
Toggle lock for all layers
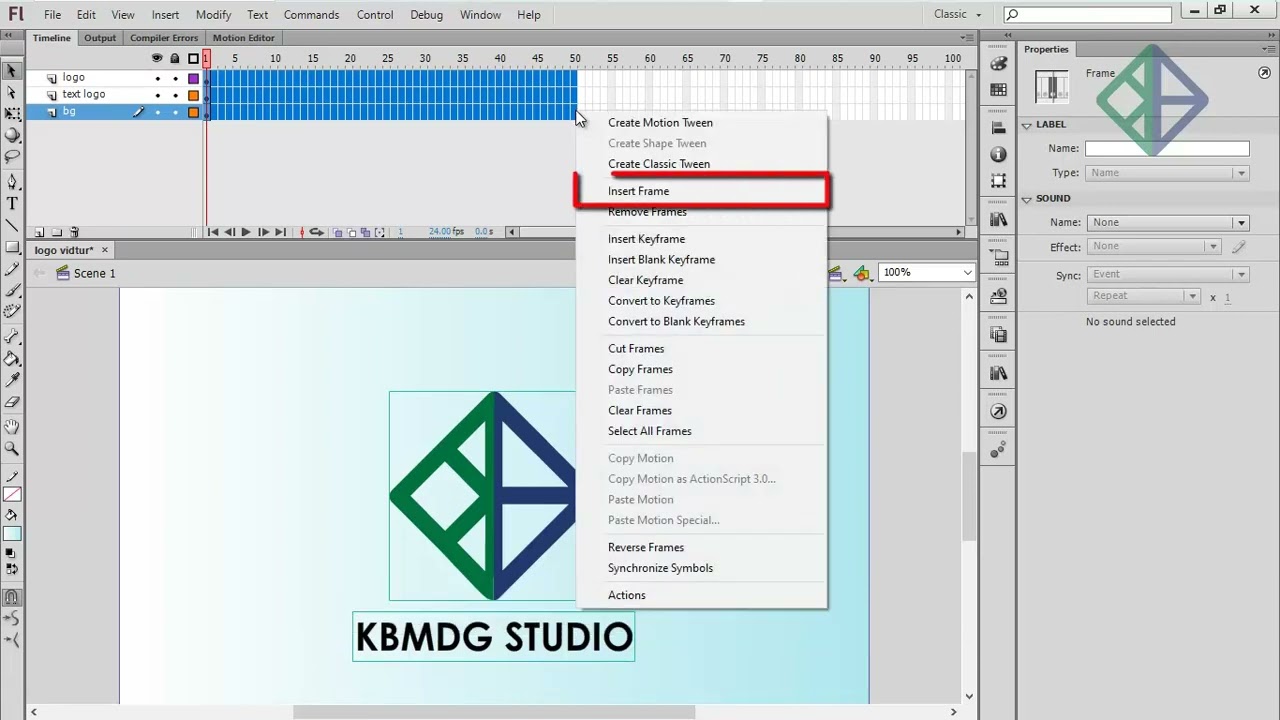[175, 58]
